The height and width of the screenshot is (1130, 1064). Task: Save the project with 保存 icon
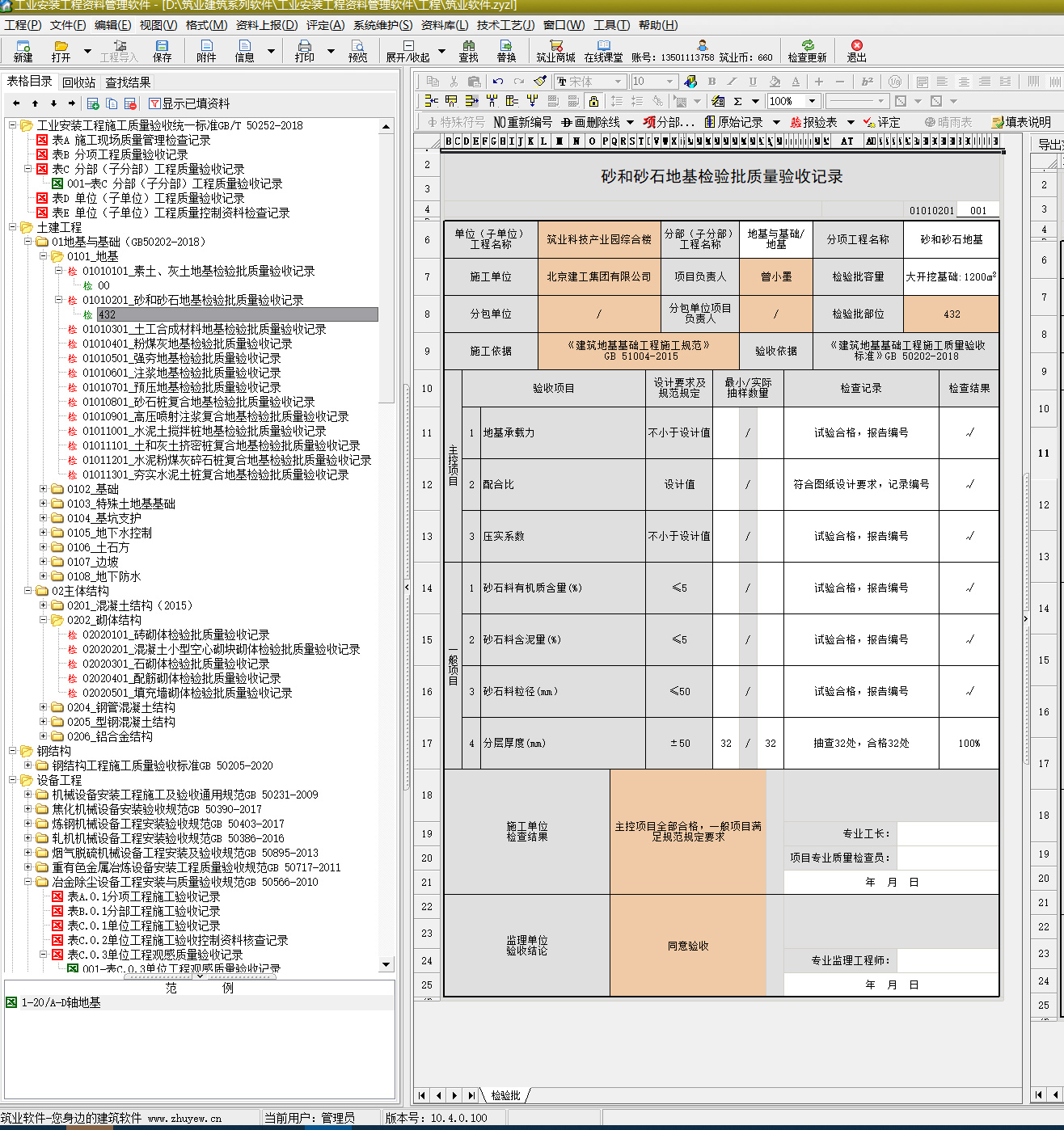[x=163, y=51]
